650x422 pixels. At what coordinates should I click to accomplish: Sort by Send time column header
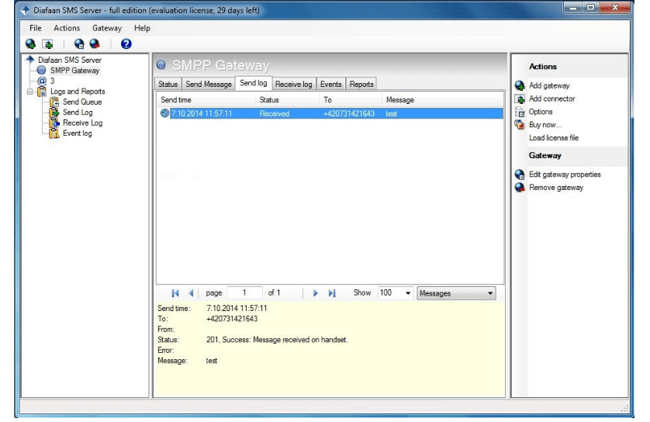206,100
